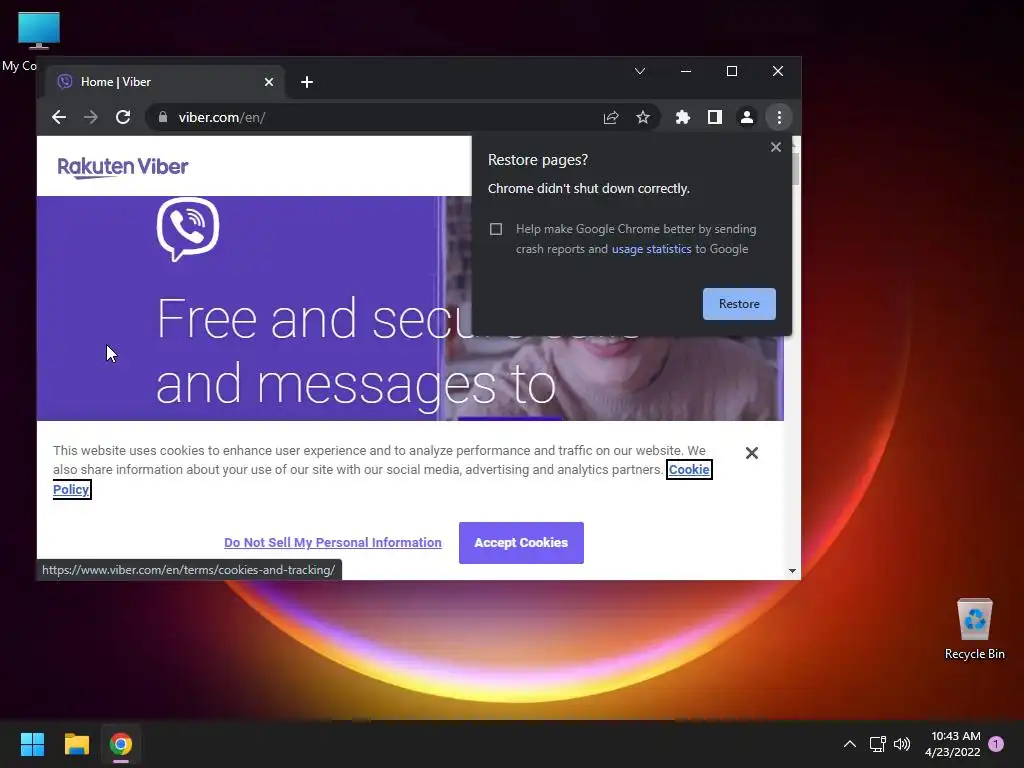
Task: Show hidden system tray icons
Action: pyautogui.click(x=850, y=744)
